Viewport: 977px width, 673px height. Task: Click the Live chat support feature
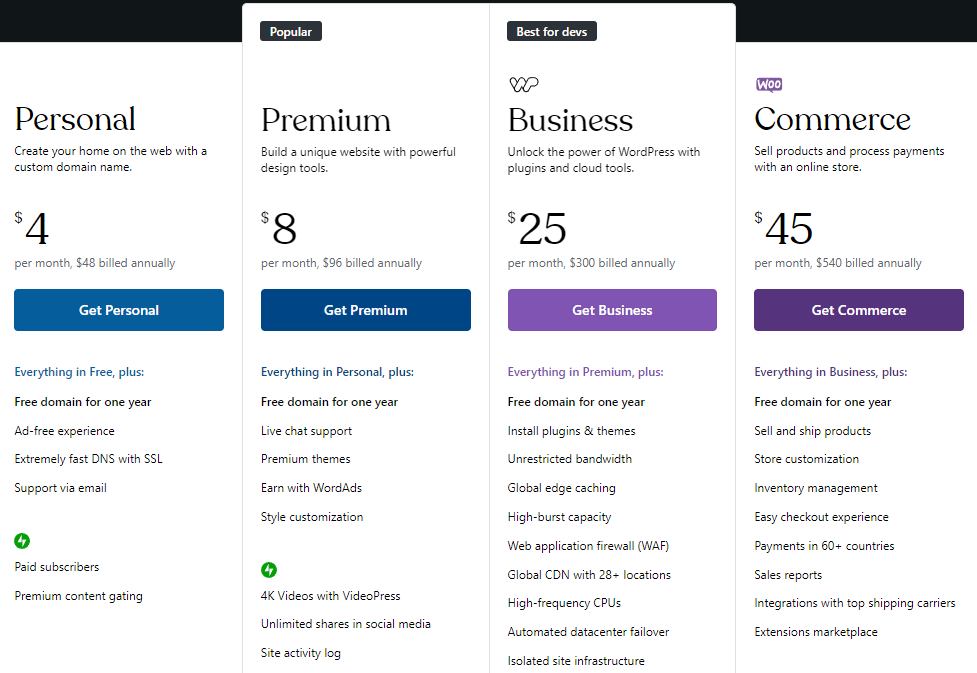(x=306, y=431)
